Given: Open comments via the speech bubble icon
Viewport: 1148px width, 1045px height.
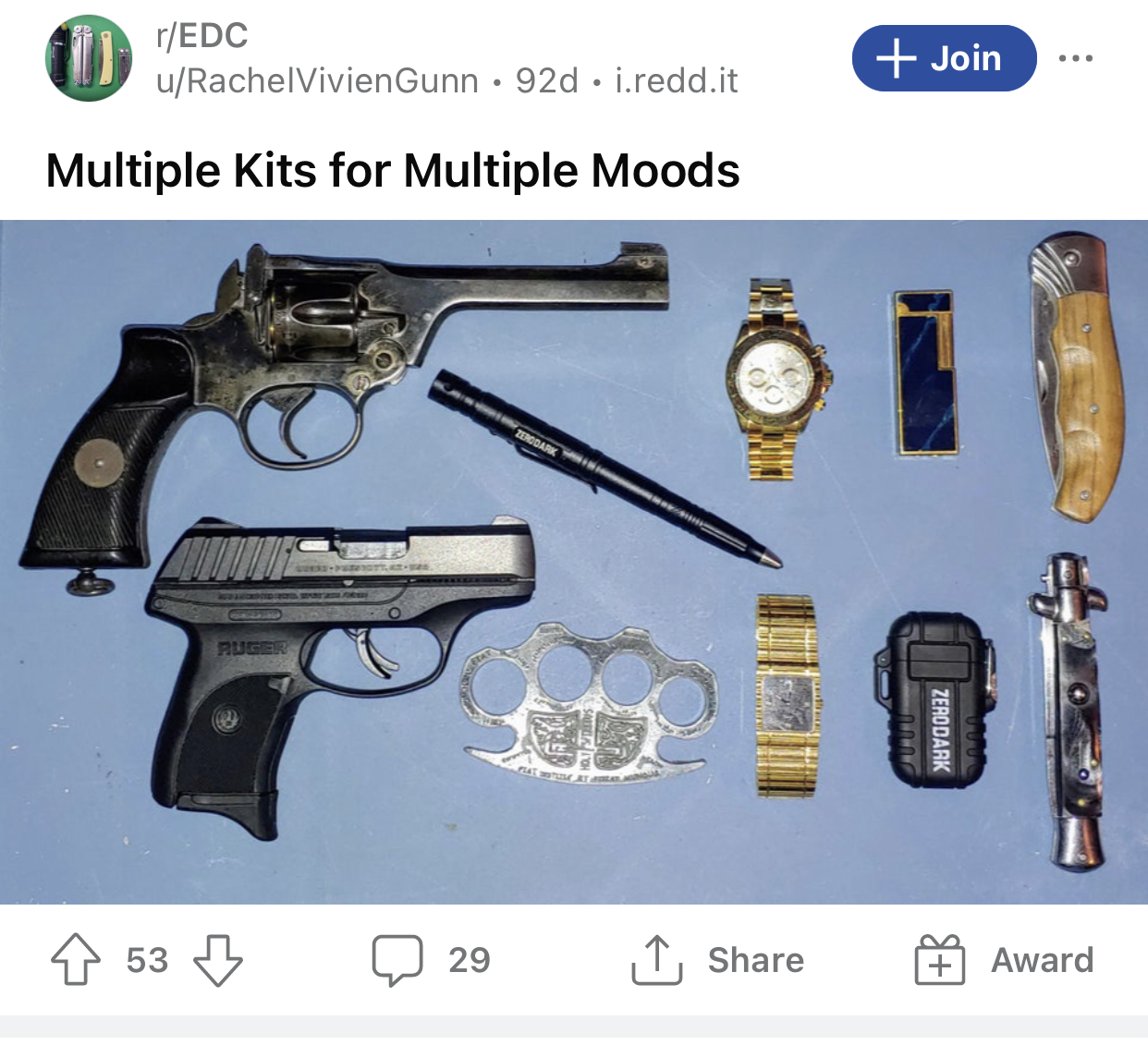Looking at the screenshot, I should tap(397, 960).
